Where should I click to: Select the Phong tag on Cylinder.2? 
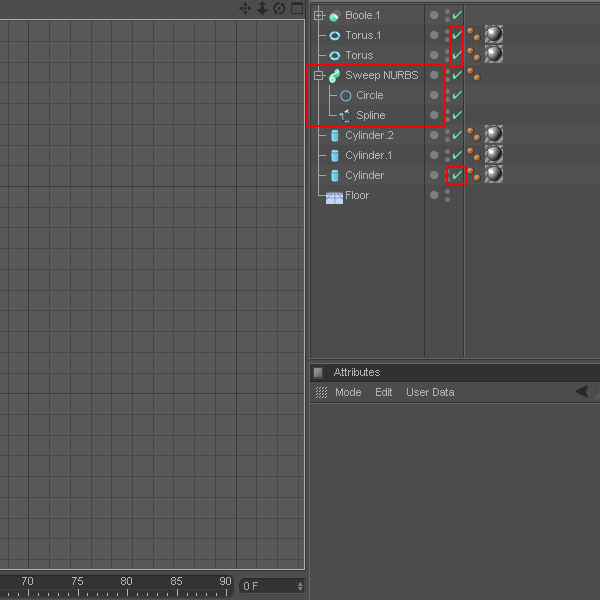point(474,134)
